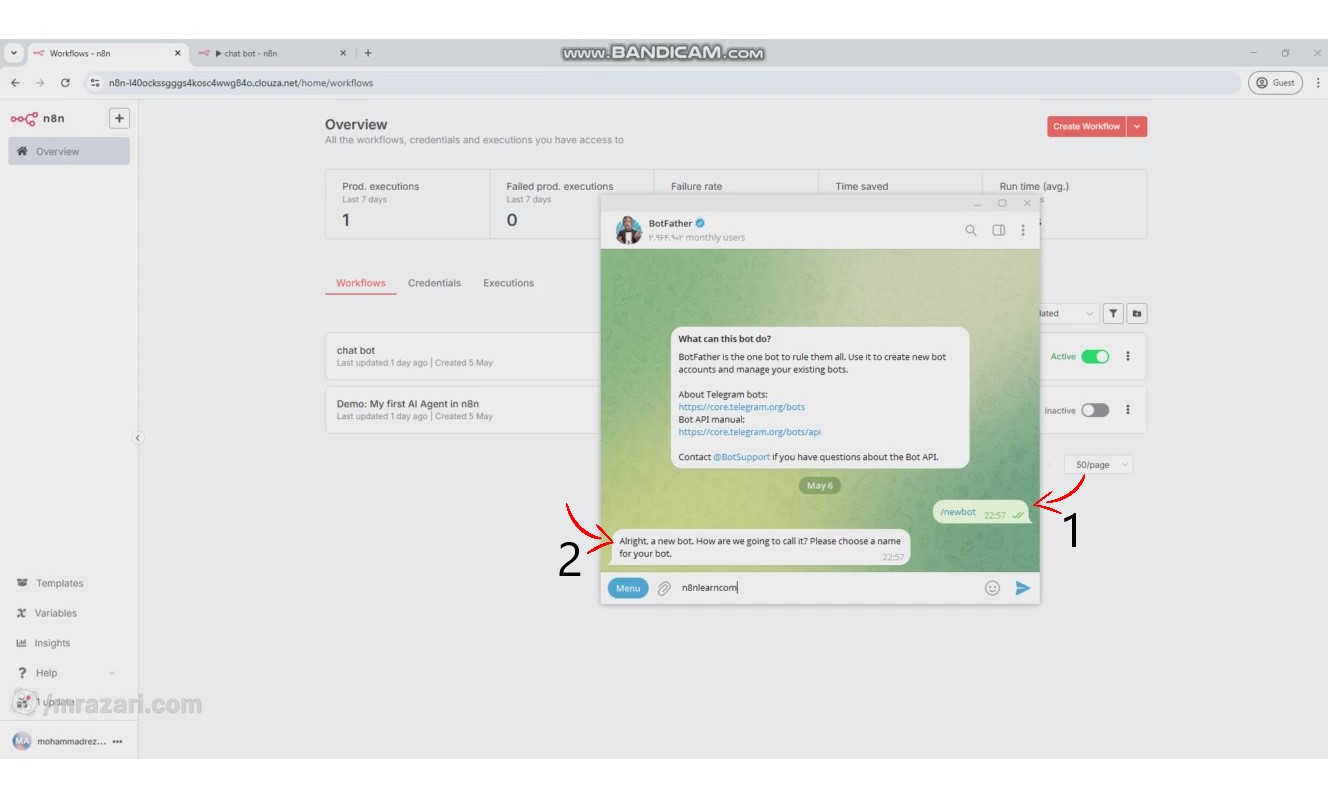Image resolution: width=1328 pixels, height=798 pixels.
Task: Click the Telegram send message arrow
Action: click(1022, 588)
